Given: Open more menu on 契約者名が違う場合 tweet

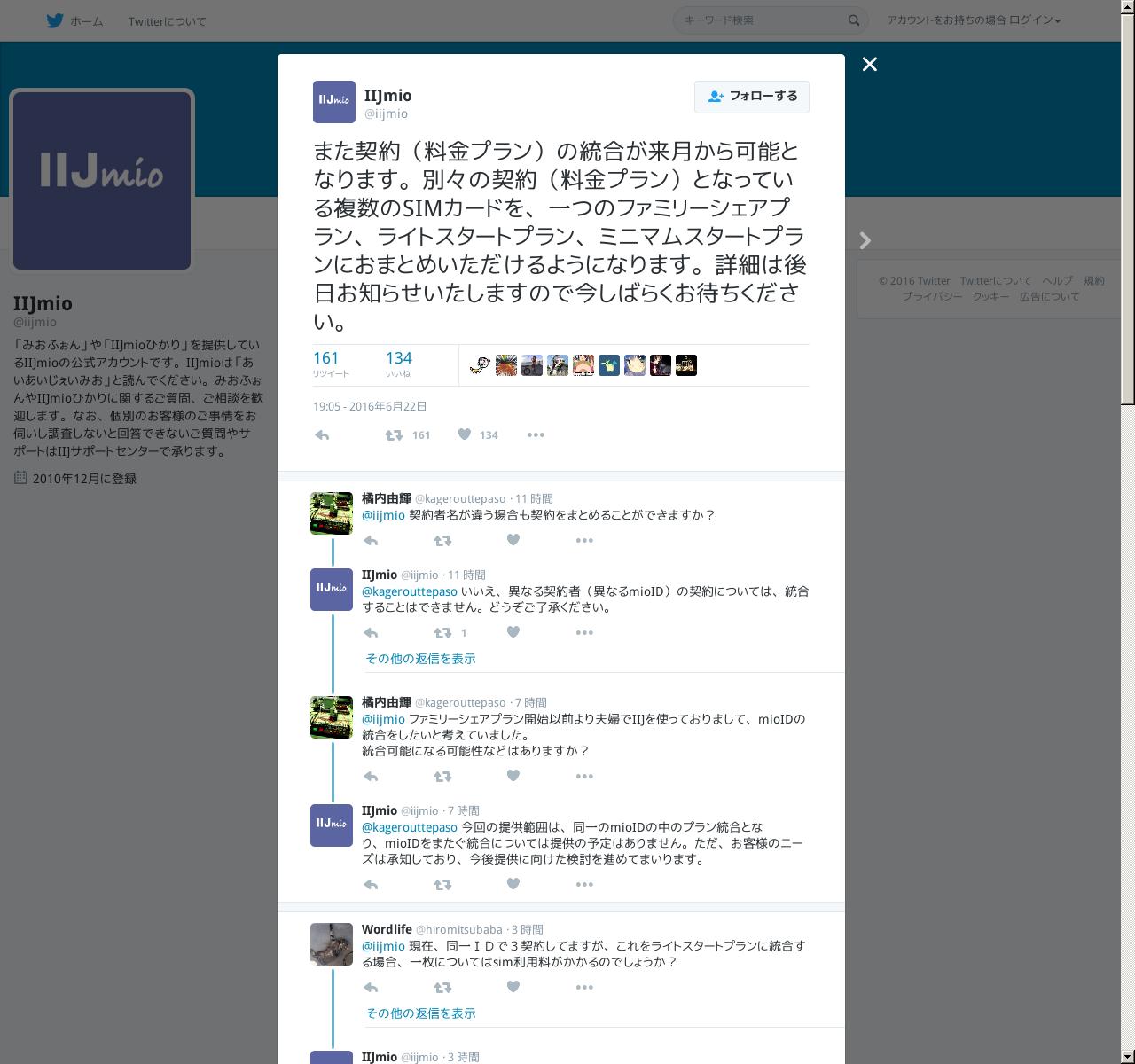Looking at the screenshot, I should point(584,541).
